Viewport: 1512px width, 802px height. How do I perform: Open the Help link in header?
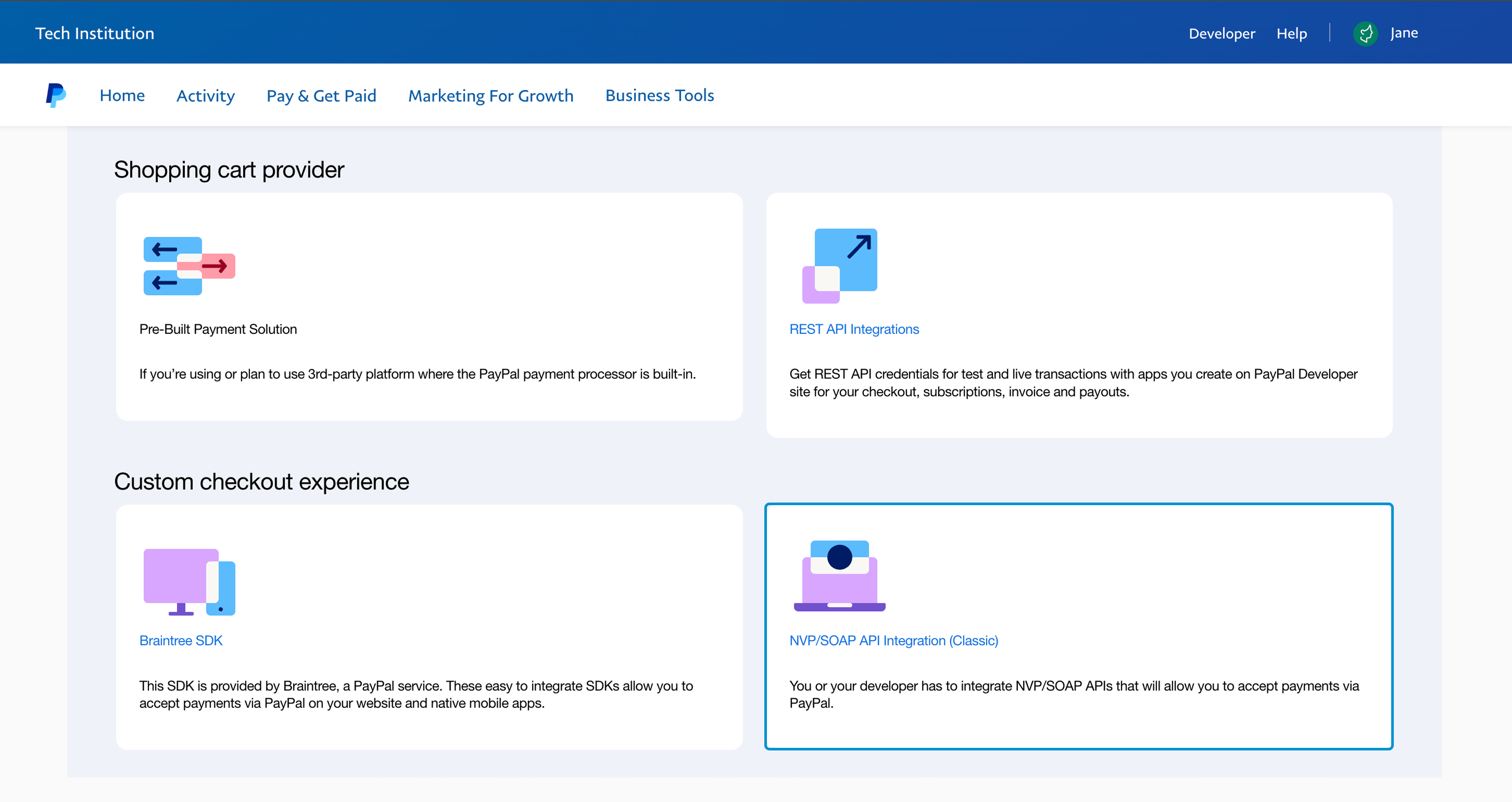point(1291,33)
